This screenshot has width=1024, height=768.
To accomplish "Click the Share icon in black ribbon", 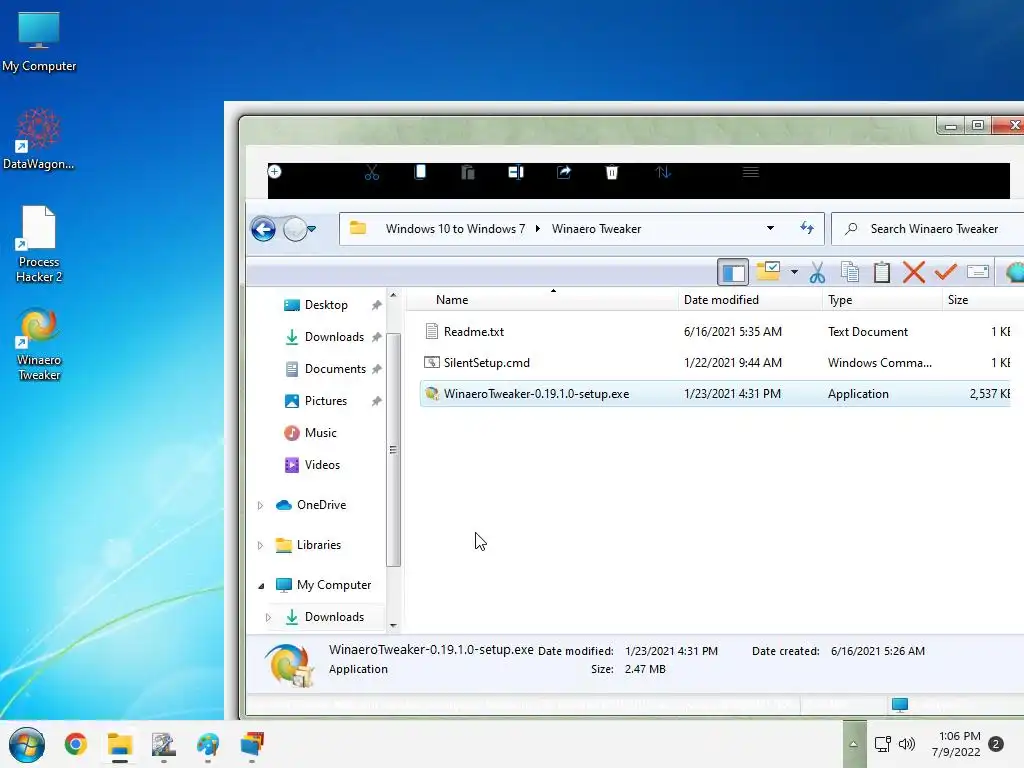I will pos(564,172).
